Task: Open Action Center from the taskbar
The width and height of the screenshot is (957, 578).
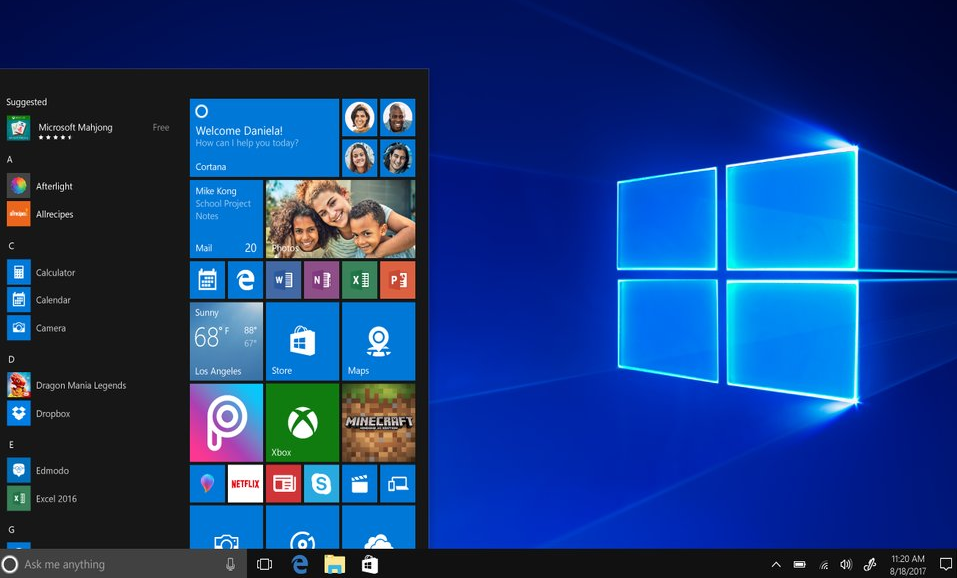Action: click(x=946, y=564)
